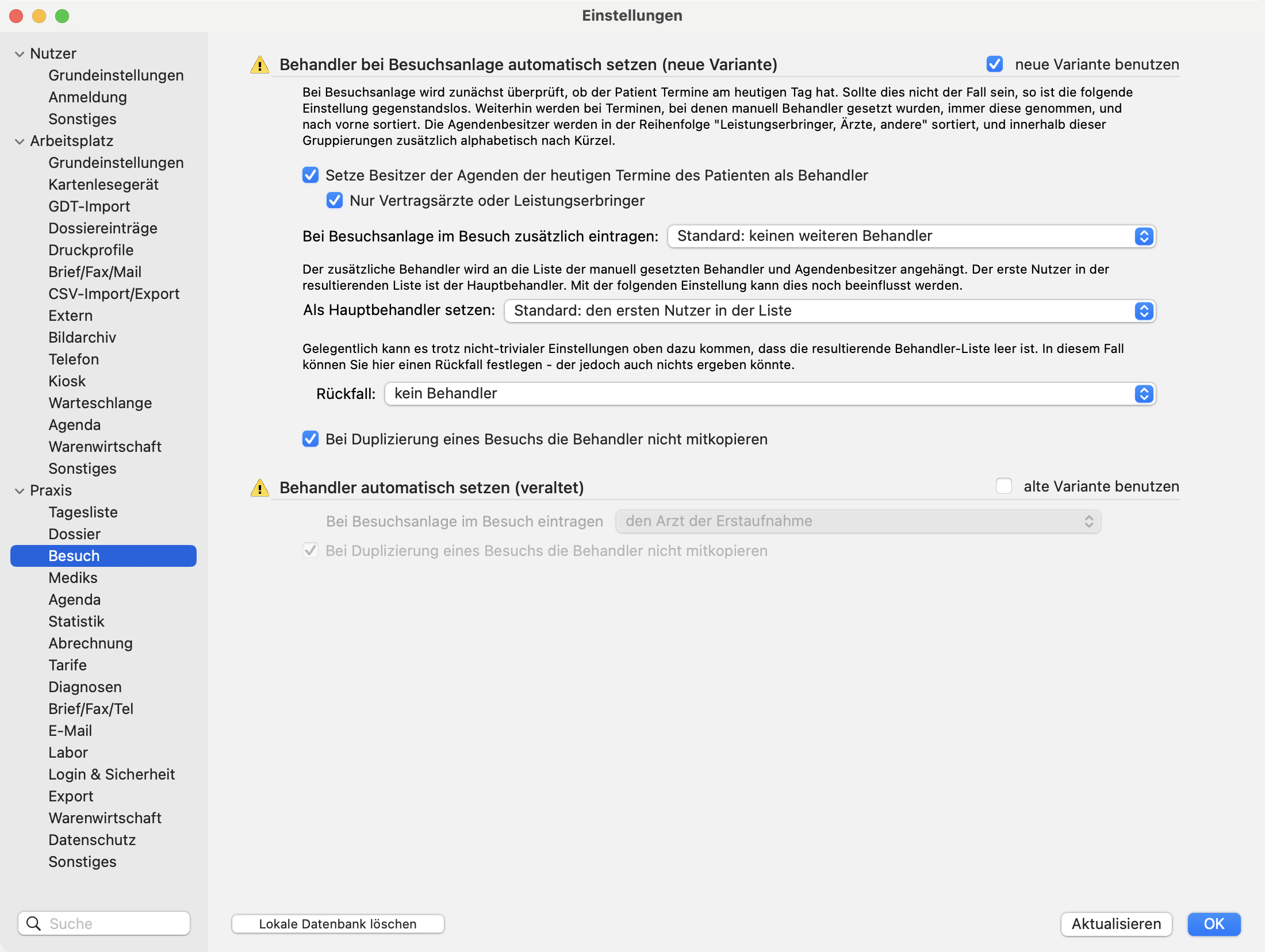
Task: Select Sonstiges under Nutzer
Action: [x=82, y=119]
